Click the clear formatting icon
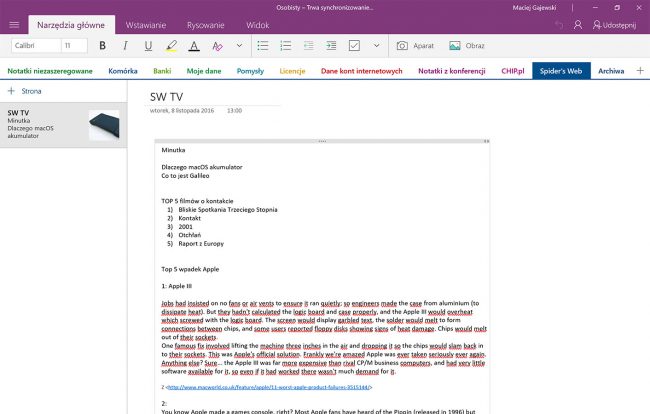 (x=217, y=46)
